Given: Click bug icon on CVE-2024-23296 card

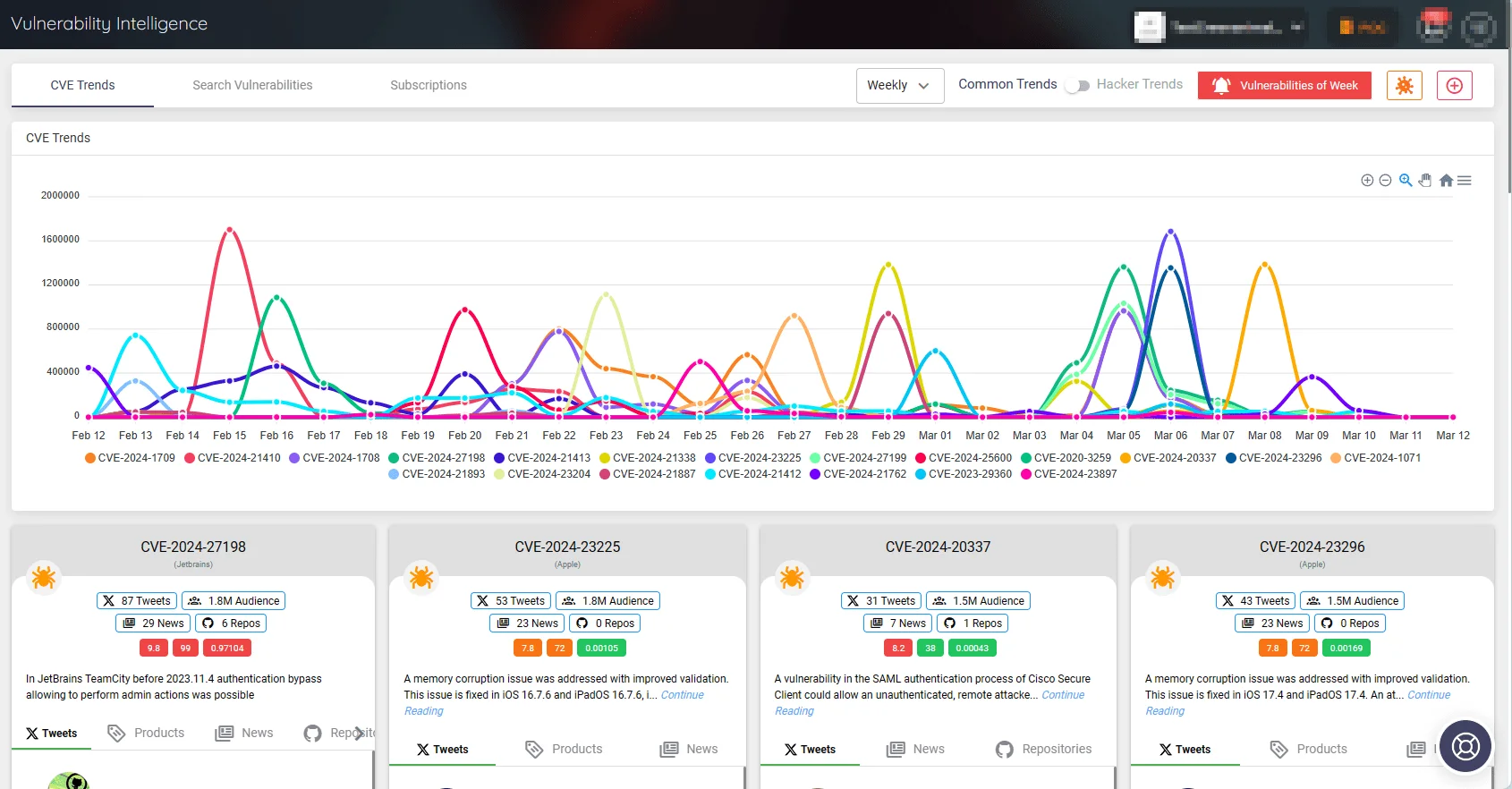Looking at the screenshot, I should pos(1163,577).
